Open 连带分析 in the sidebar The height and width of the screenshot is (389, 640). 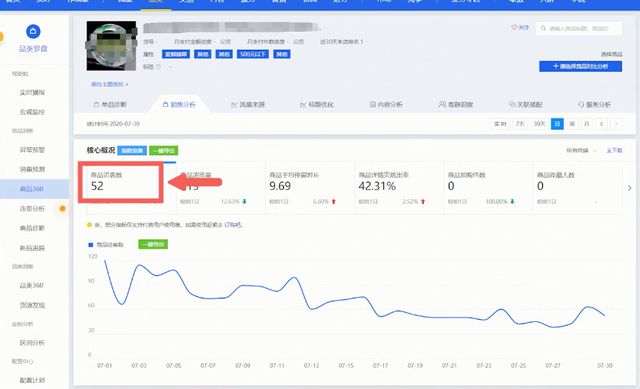click(32, 209)
